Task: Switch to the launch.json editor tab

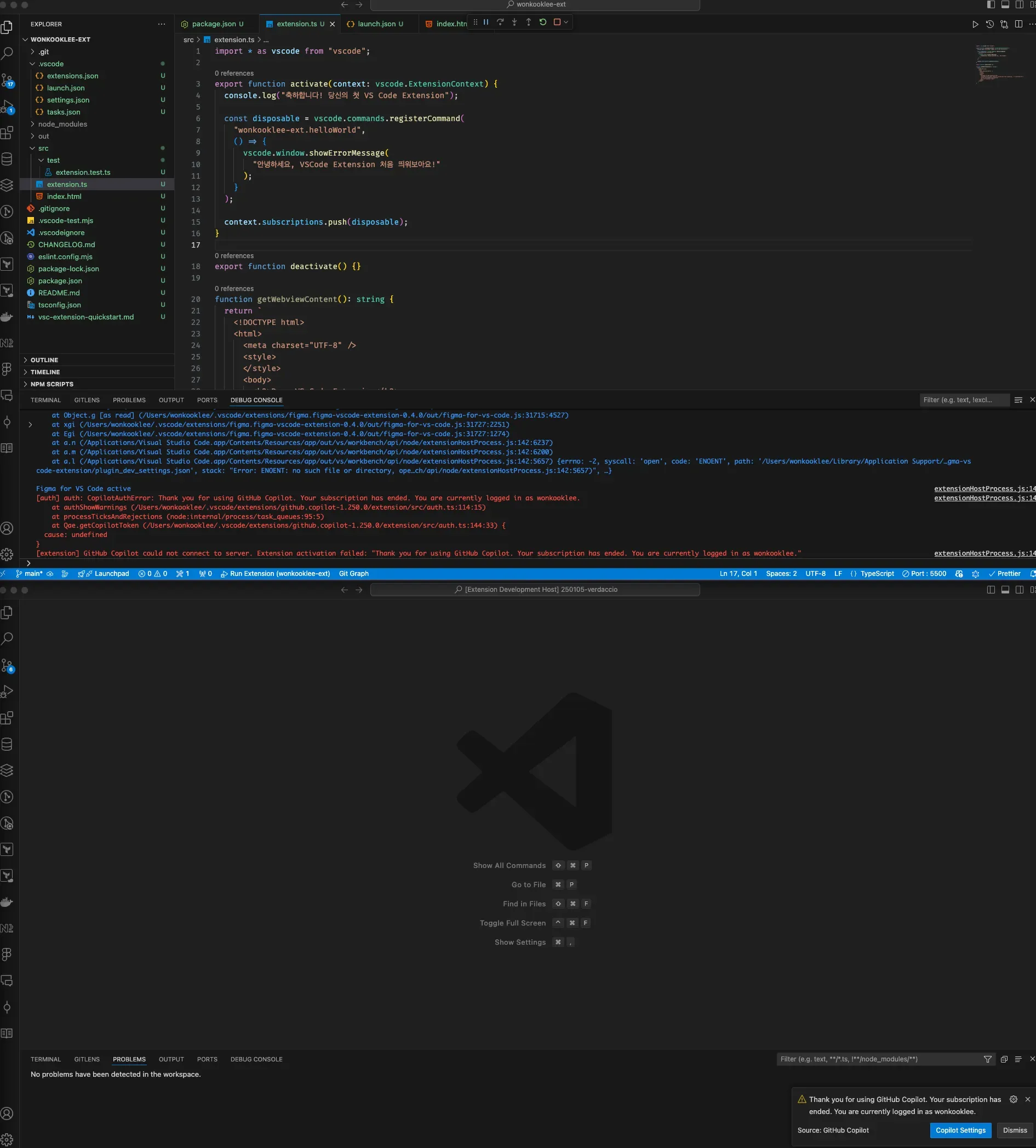Action: [x=380, y=24]
